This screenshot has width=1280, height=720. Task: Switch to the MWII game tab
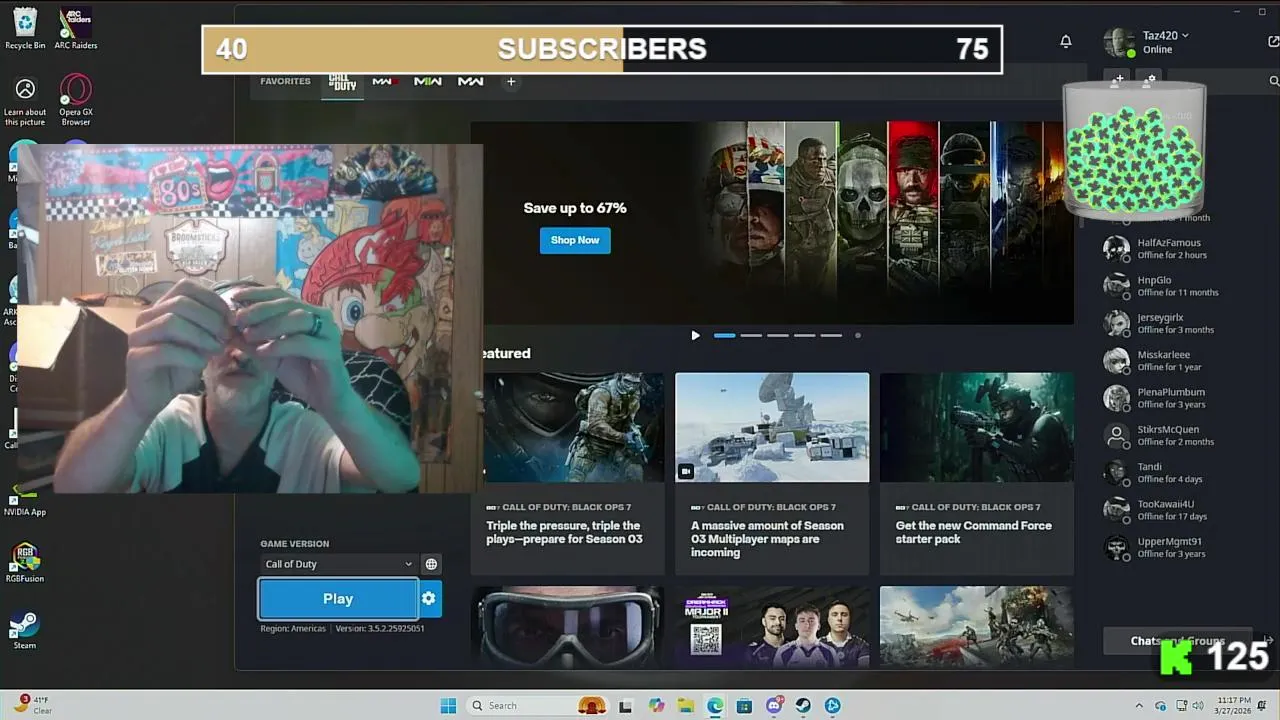coord(428,82)
